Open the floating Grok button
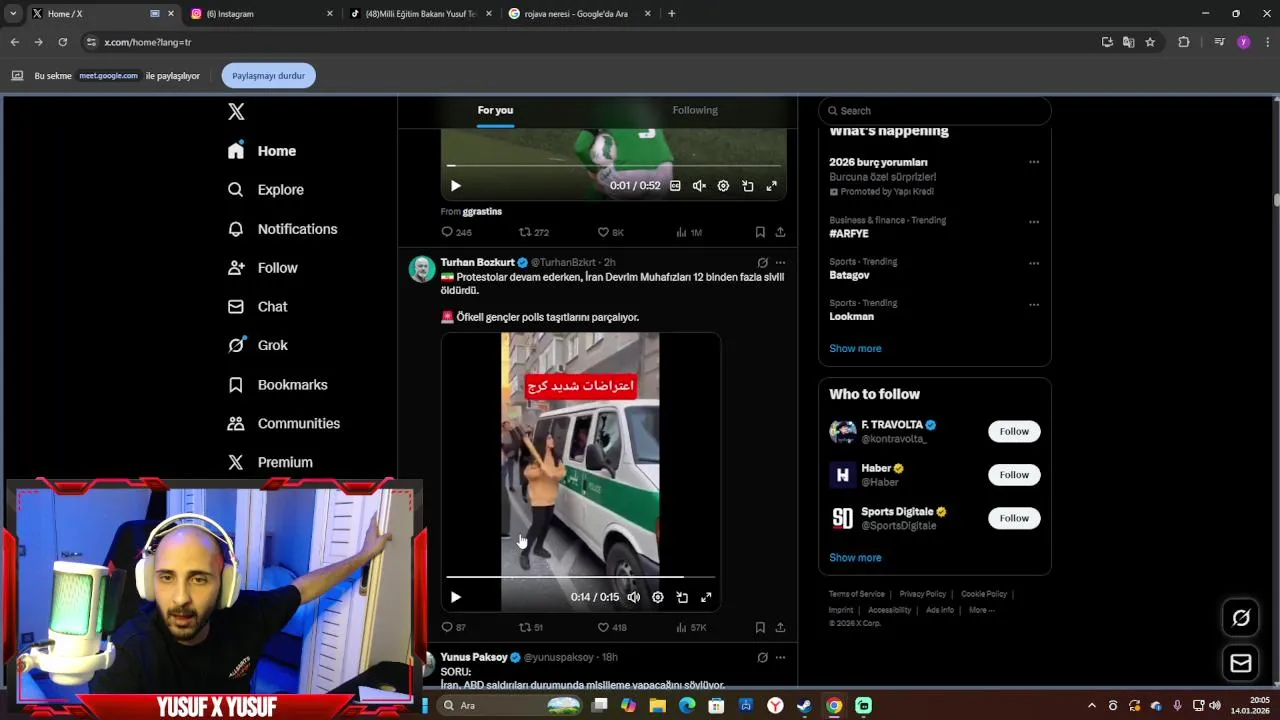1280x720 pixels. tap(1241, 618)
